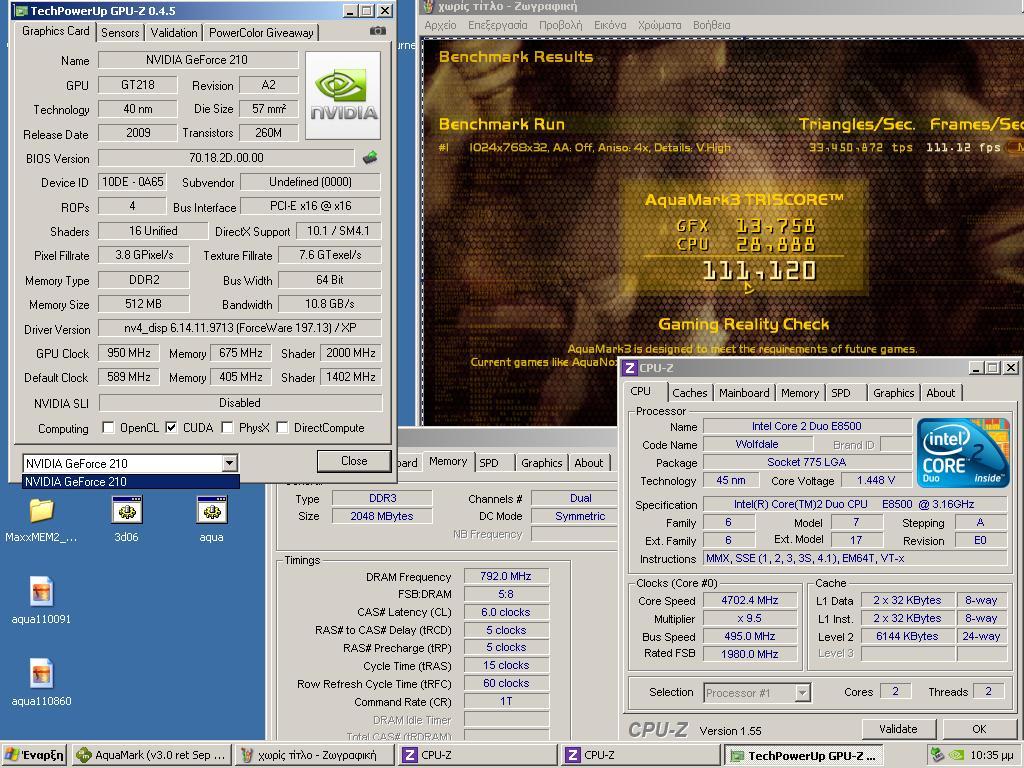Viewport: 1024px width, 768px height.
Task: Click the Validate button in CPU-Z
Action: pos(898,729)
